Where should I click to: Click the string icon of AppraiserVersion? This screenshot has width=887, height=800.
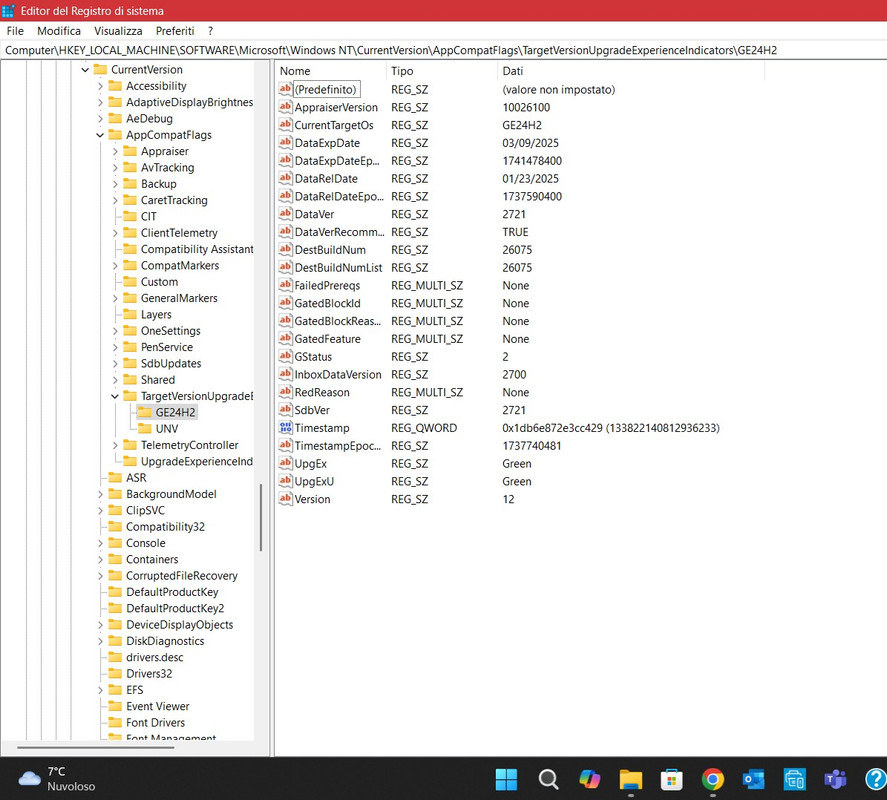[286, 107]
